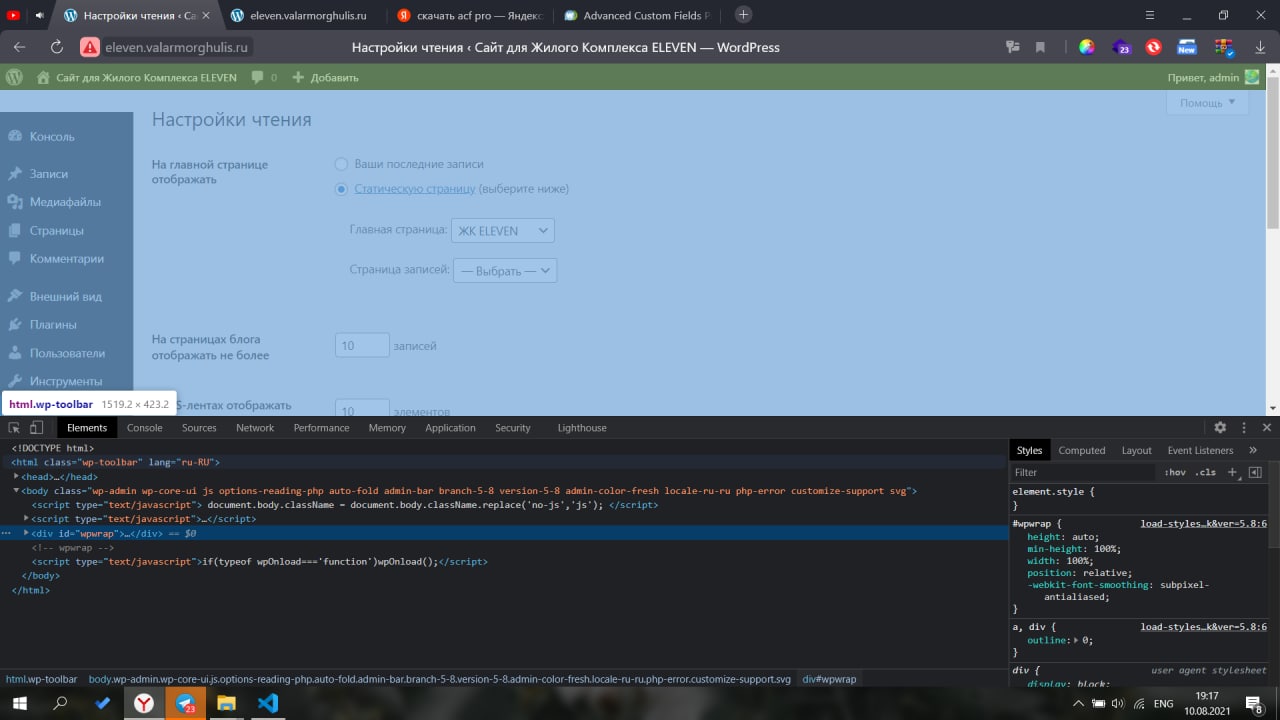The height and width of the screenshot is (720, 1280).
Task: Open Windows search from taskbar
Action: (x=60, y=703)
